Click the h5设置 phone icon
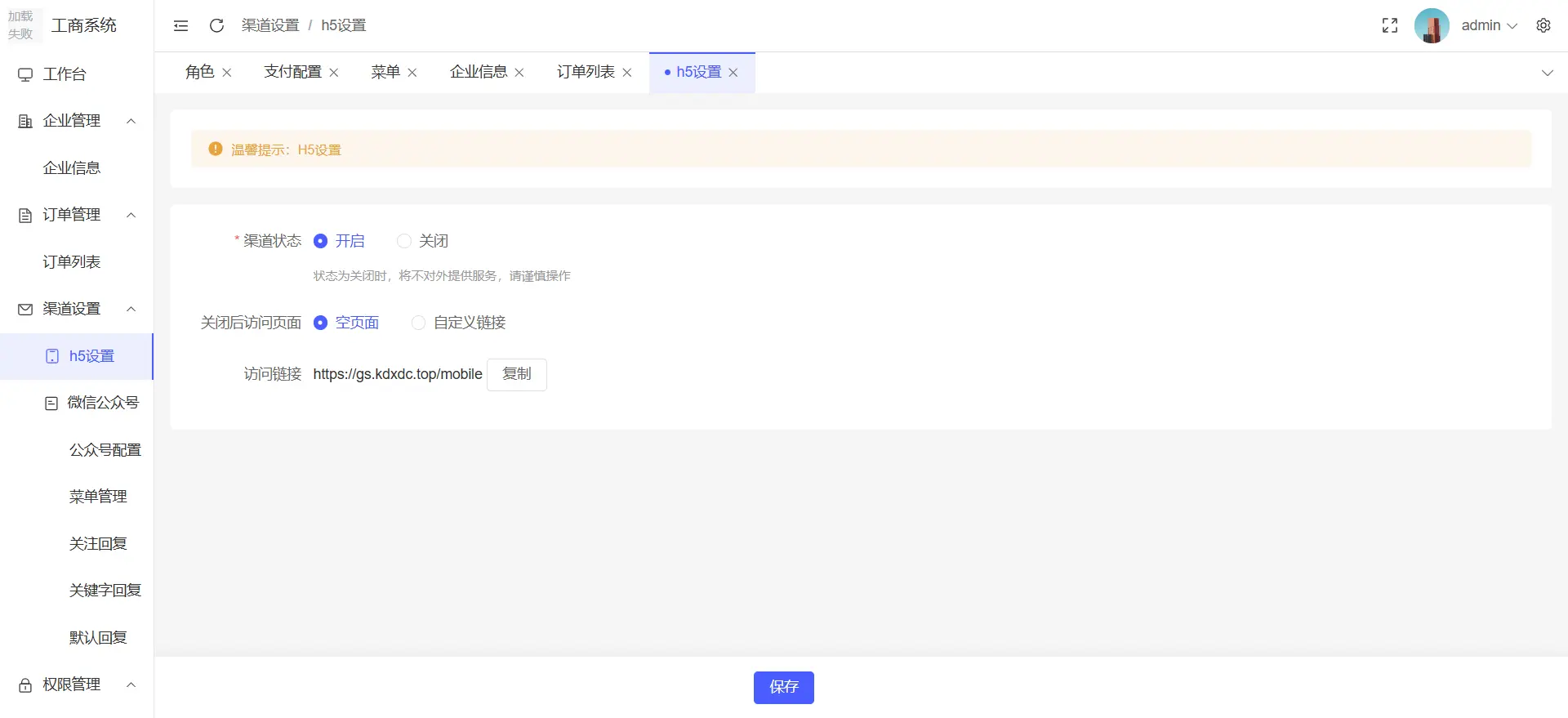1568x718 pixels. tap(52, 356)
